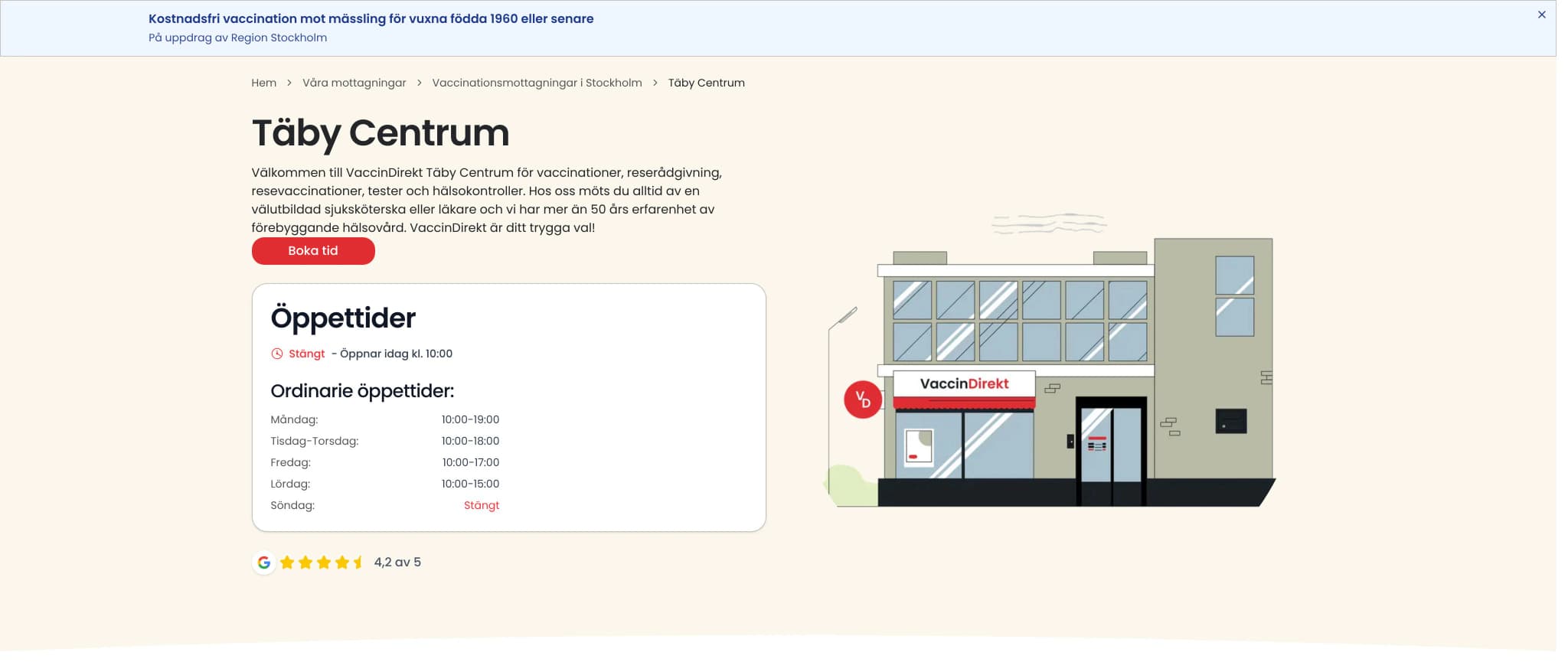The width and height of the screenshot is (1568, 672).
Task: Click the På uppdrag av Region Stockholm text
Action: tap(237, 38)
